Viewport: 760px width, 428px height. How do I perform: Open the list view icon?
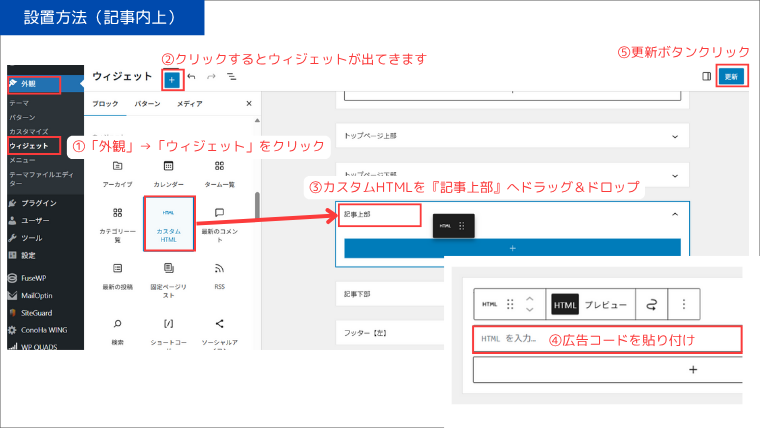[x=232, y=77]
